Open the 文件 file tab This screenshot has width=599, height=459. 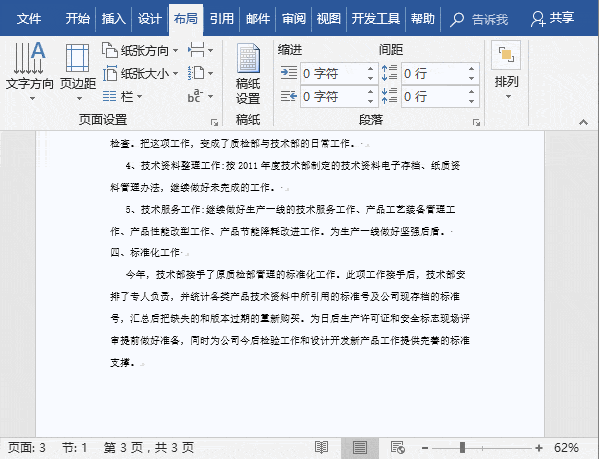click(x=29, y=18)
